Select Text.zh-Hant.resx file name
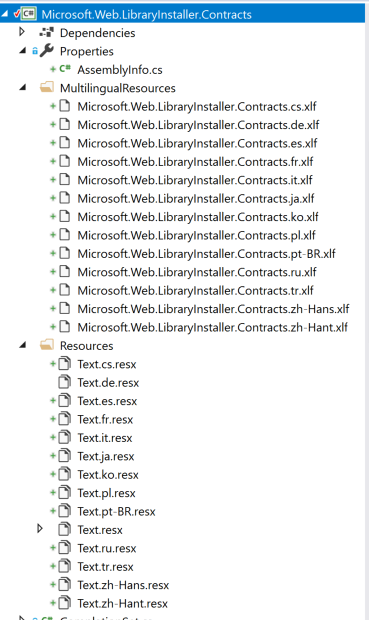The width and height of the screenshot is (369, 620). point(123,603)
